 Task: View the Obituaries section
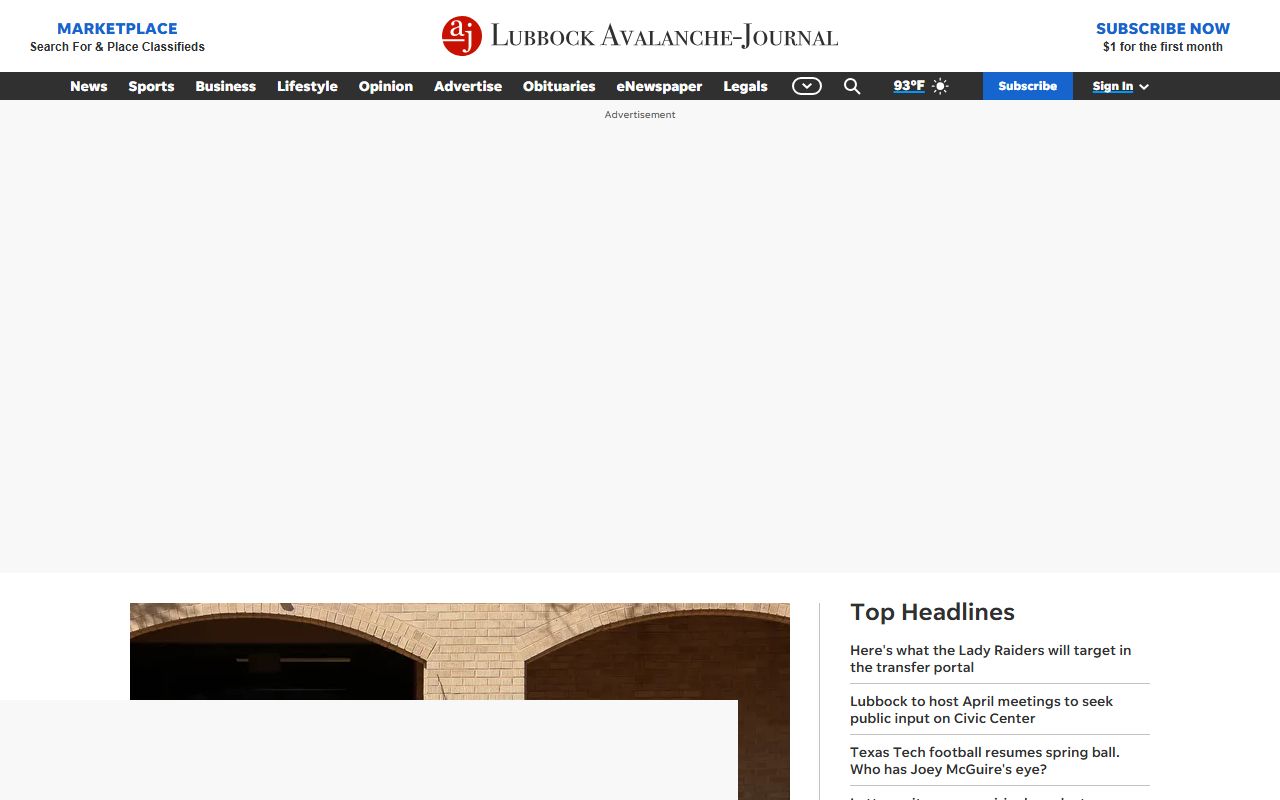[x=559, y=86]
